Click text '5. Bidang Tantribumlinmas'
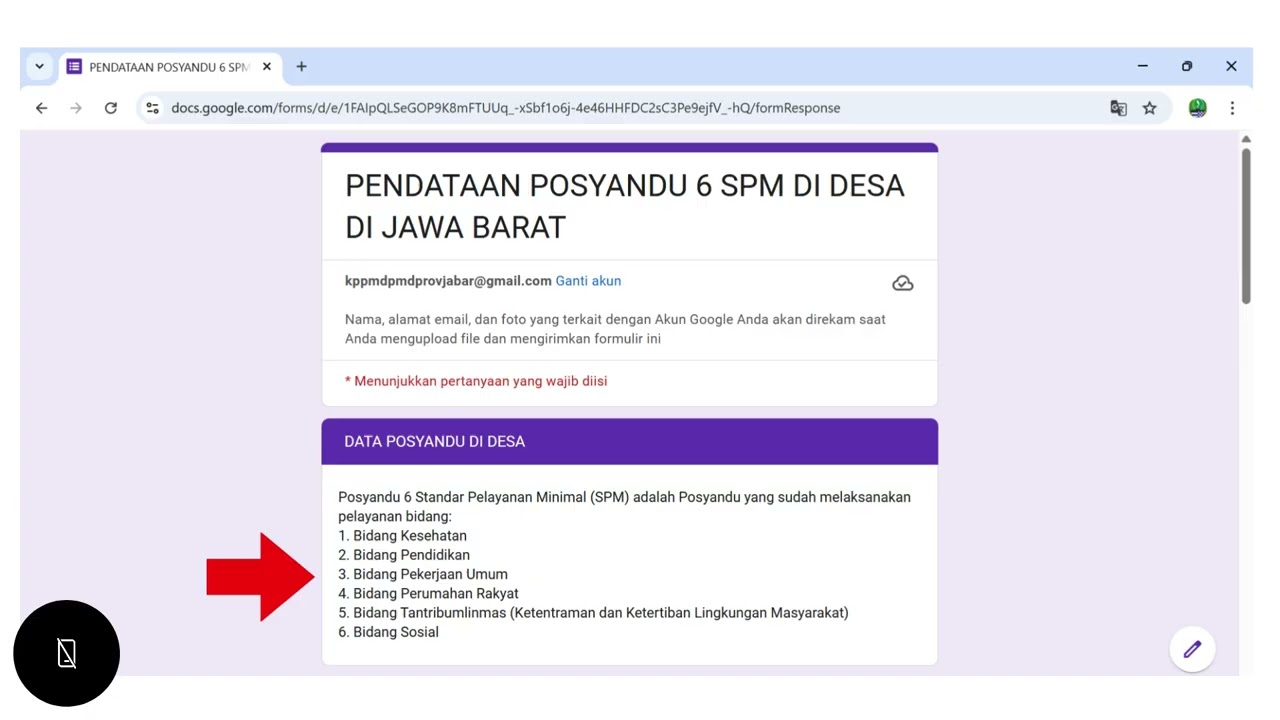The image size is (1280, 720). pos(422,613)
